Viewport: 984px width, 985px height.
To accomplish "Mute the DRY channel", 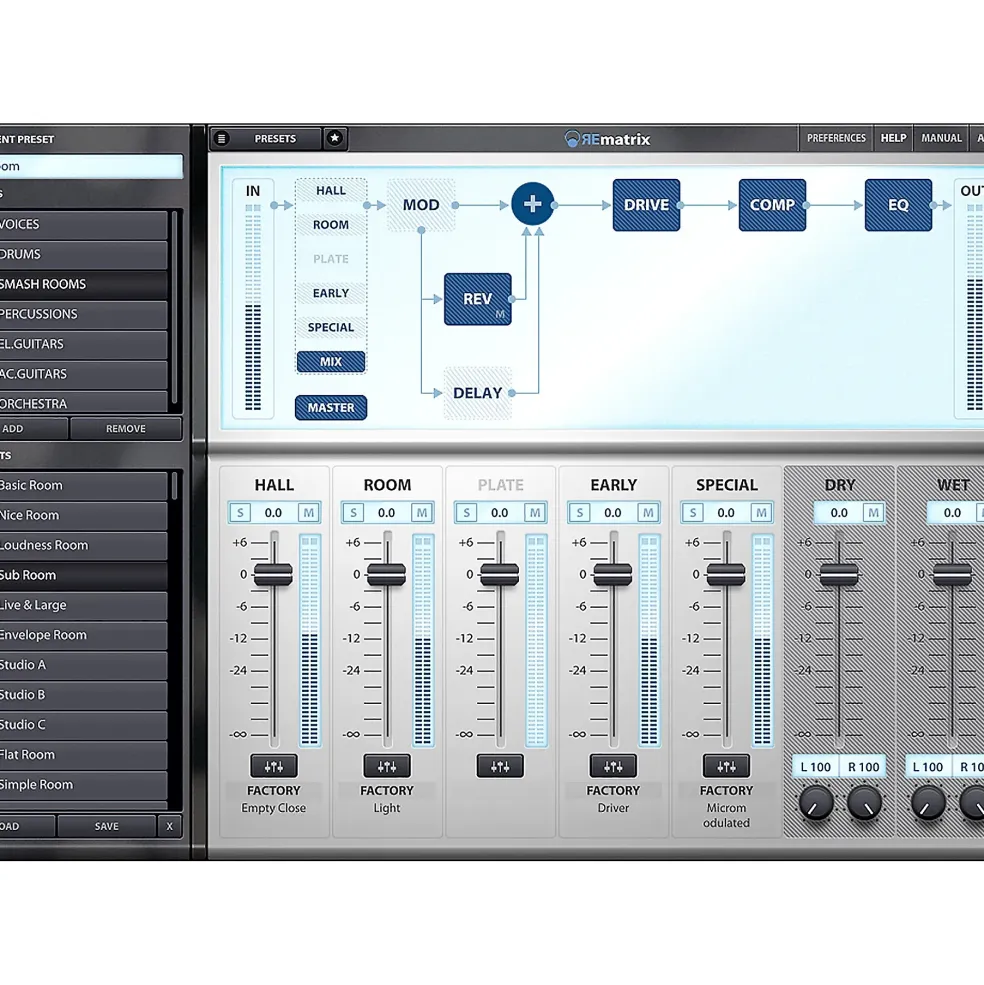I will 873,513.
